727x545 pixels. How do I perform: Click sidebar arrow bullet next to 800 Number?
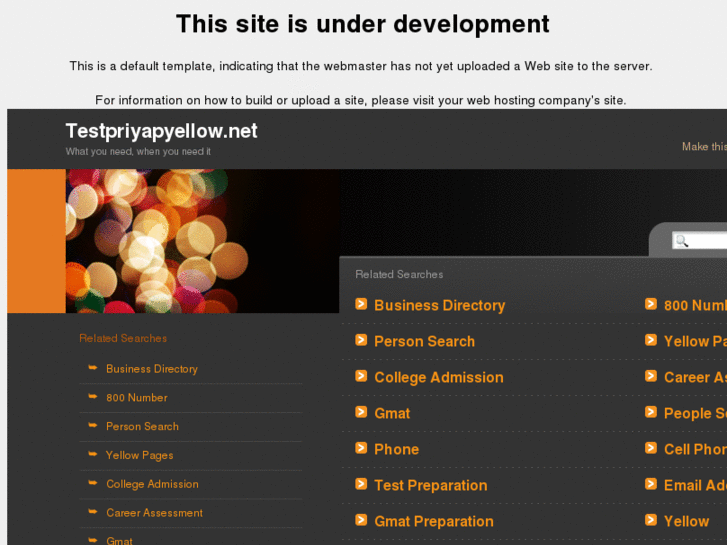(93, 397)
